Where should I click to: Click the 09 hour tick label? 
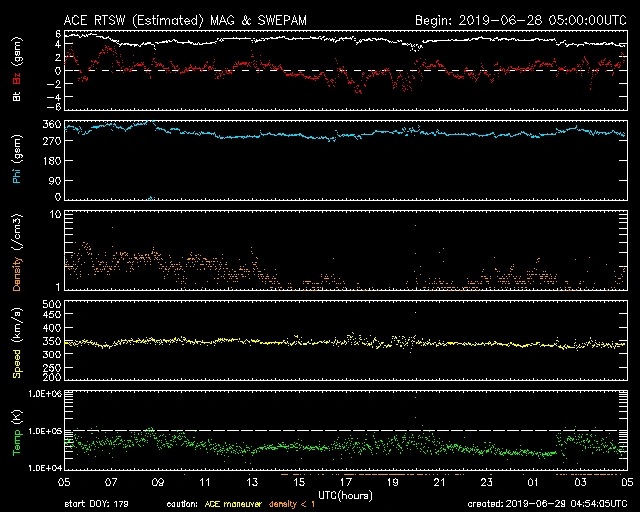(x=158, y=481)
